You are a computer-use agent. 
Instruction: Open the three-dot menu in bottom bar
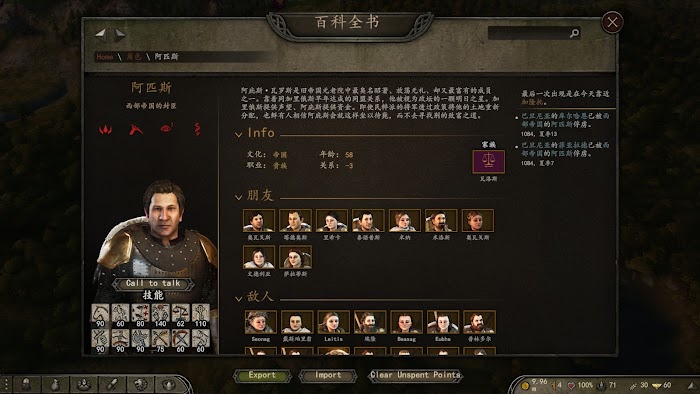click(x=6, y=385)
